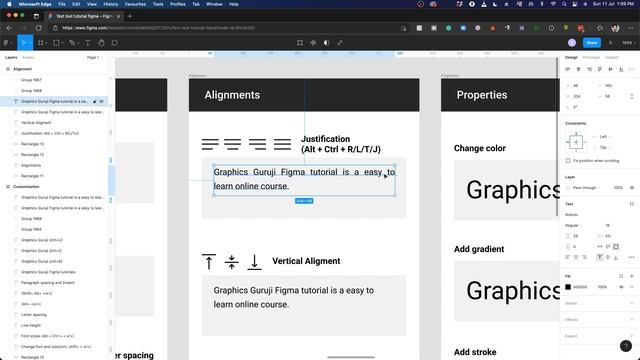Open Pass through blend mode dropdown
Image resolution: width=640 pixels, height=360 pixels.
(x=587, y=188)
